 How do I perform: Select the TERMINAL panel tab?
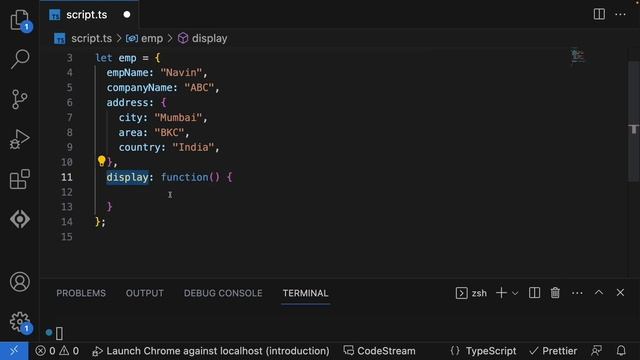pos(305,293)
